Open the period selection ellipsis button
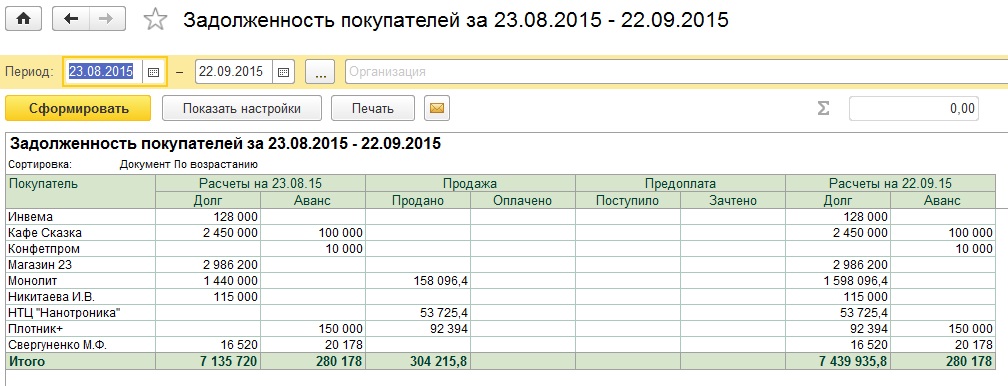Image resolution: width=1008 pixels, height=386 pixels. pos(320,72)
